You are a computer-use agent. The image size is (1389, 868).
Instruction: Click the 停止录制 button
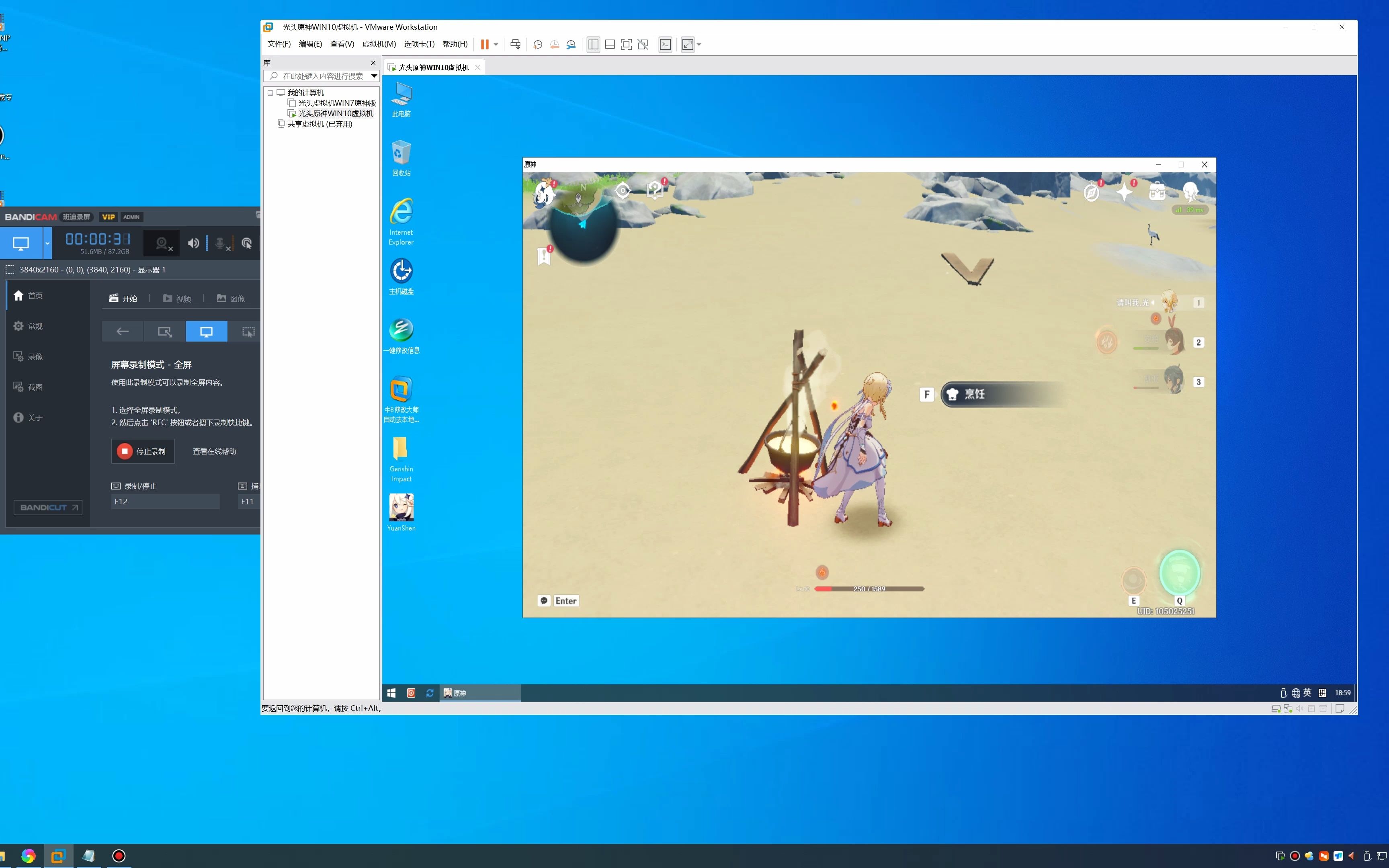click(x=142, y=451)
